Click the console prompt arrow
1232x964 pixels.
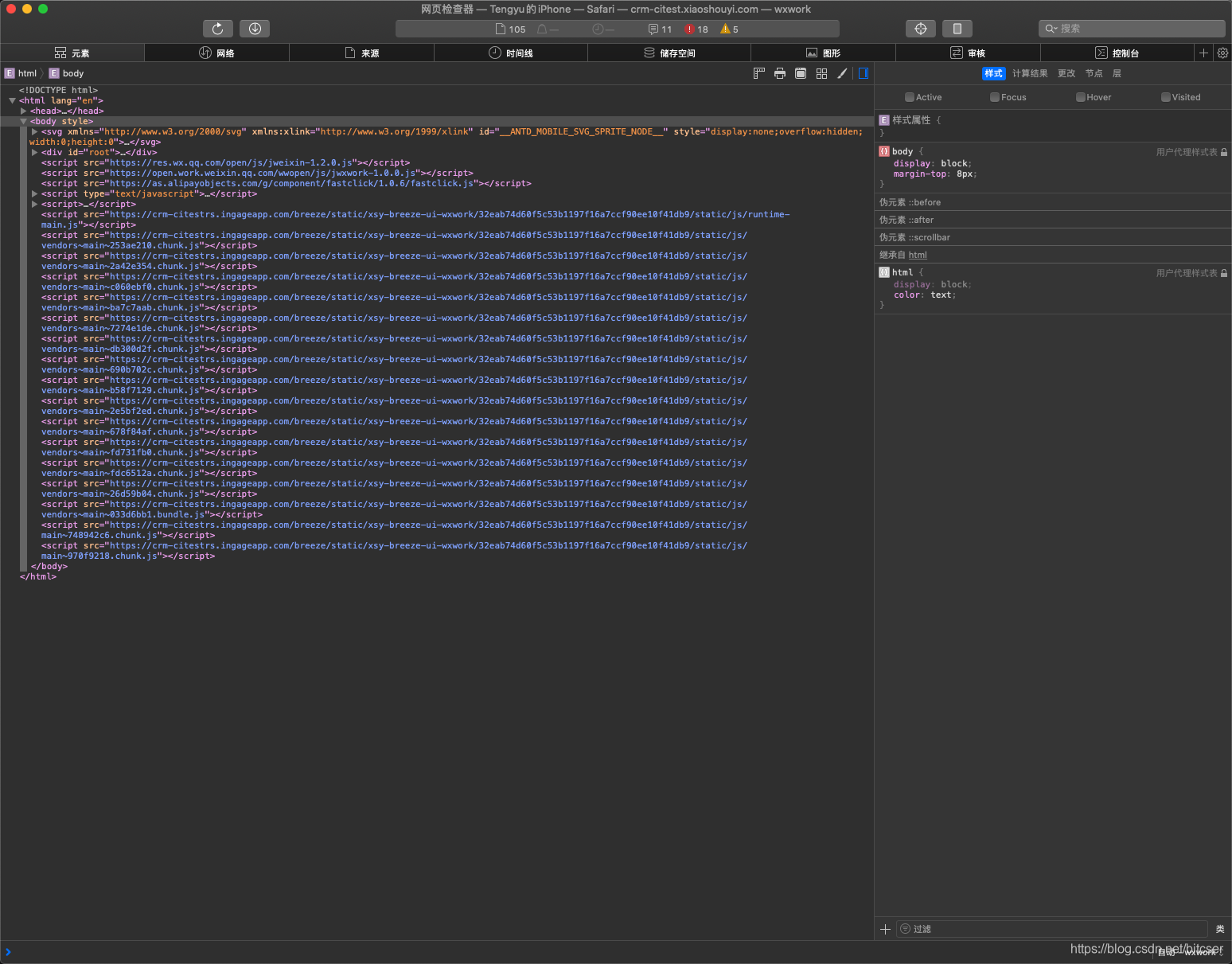8,952
